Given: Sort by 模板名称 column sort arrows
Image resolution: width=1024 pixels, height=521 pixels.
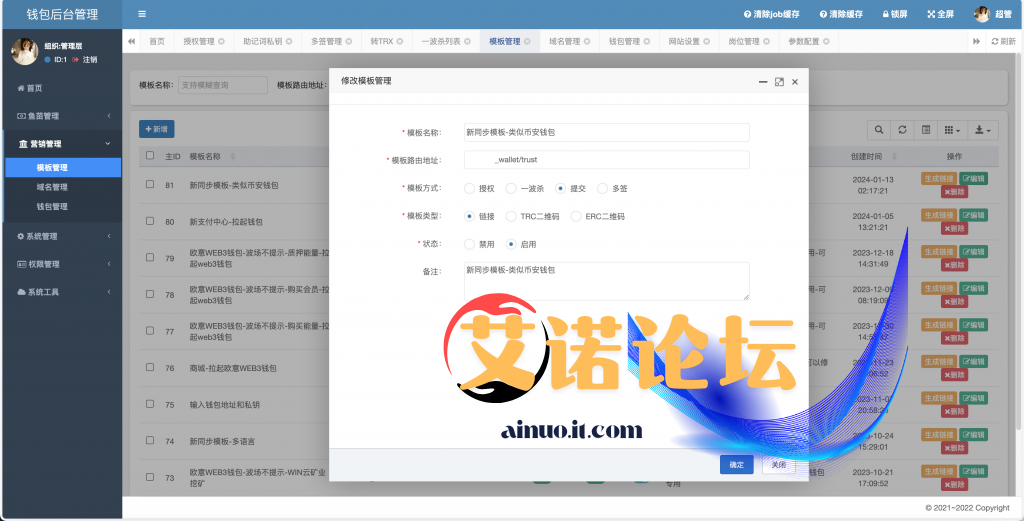Looking at the screenshot, I should point(233,157).
